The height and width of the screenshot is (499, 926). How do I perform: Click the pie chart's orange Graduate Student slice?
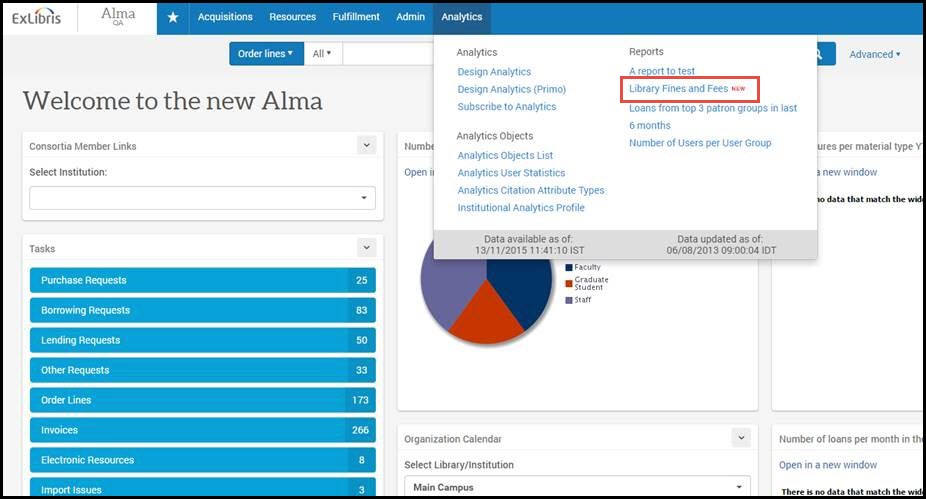(x=486, y=316)
